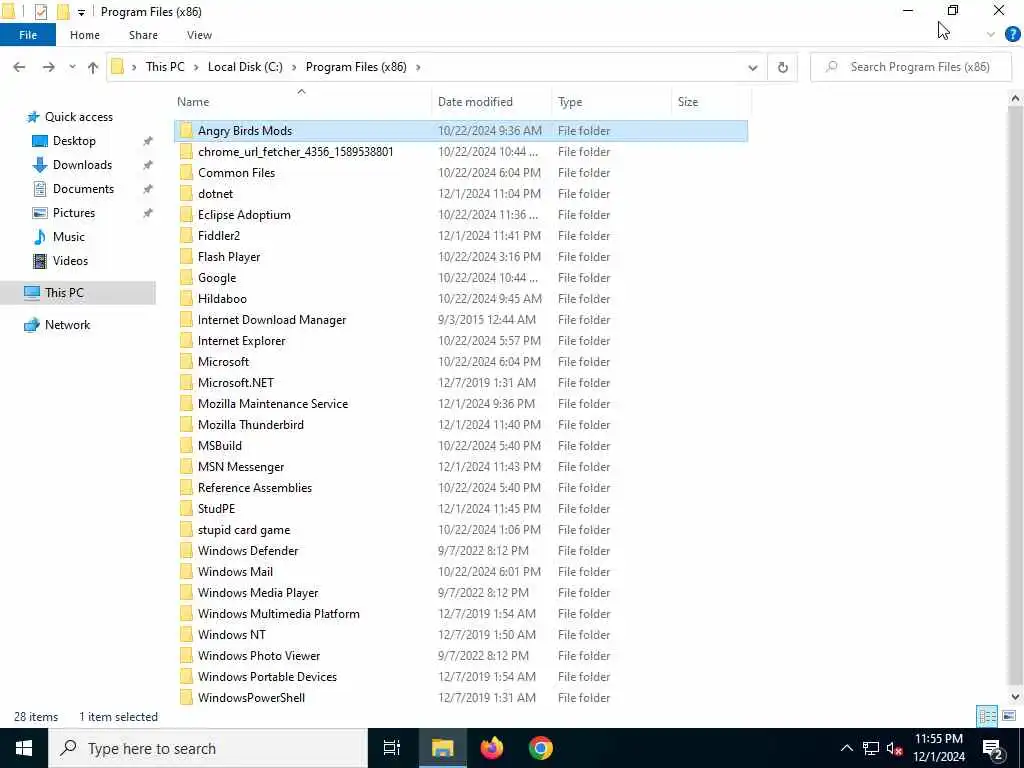Customize Quick Access Toolbar dropdown
The image size is (1024, 768).
coord(81,12)
